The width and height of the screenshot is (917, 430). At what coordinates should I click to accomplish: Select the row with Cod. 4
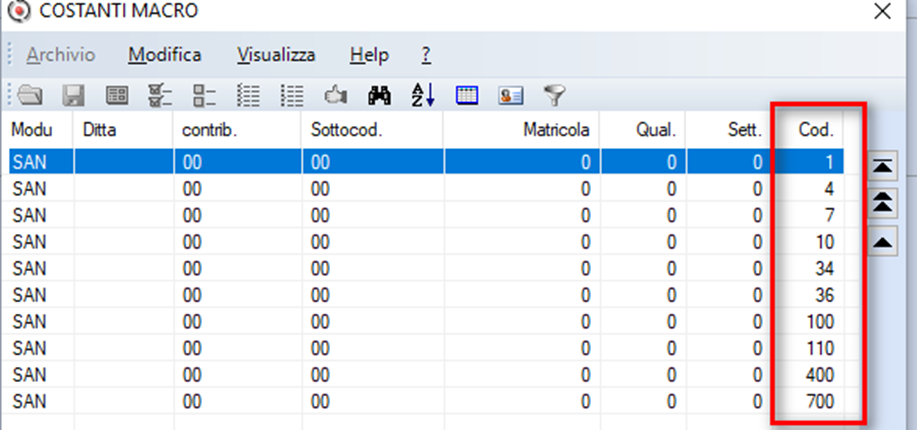click(426, 189)
